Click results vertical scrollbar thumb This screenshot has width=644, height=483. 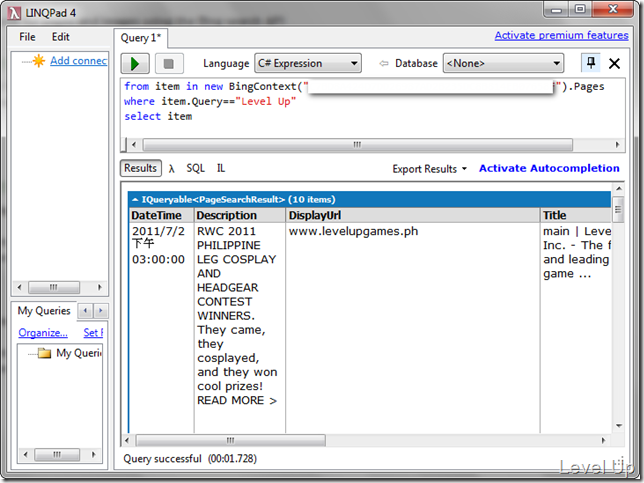pos(618,209)
